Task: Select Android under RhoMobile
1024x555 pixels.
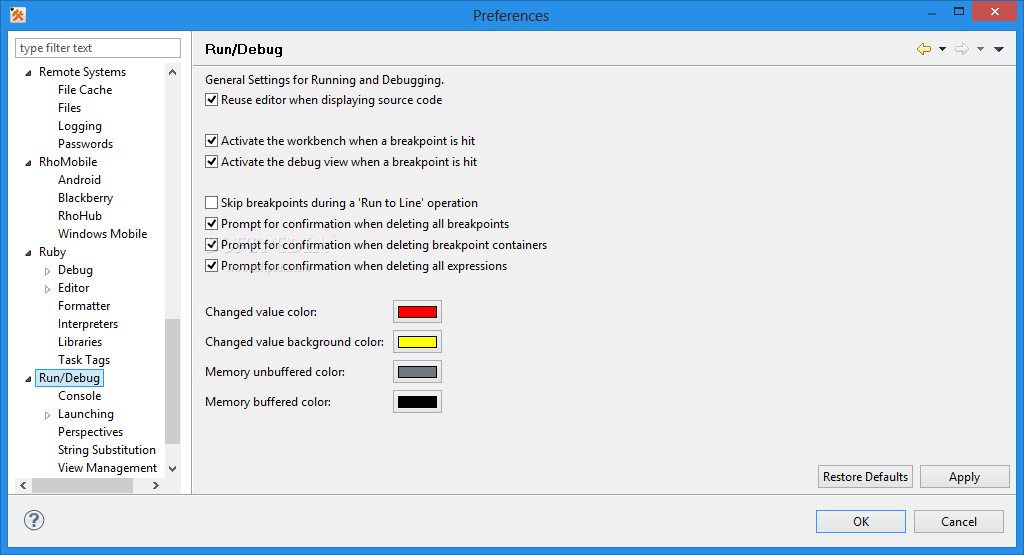Action: 79,180
